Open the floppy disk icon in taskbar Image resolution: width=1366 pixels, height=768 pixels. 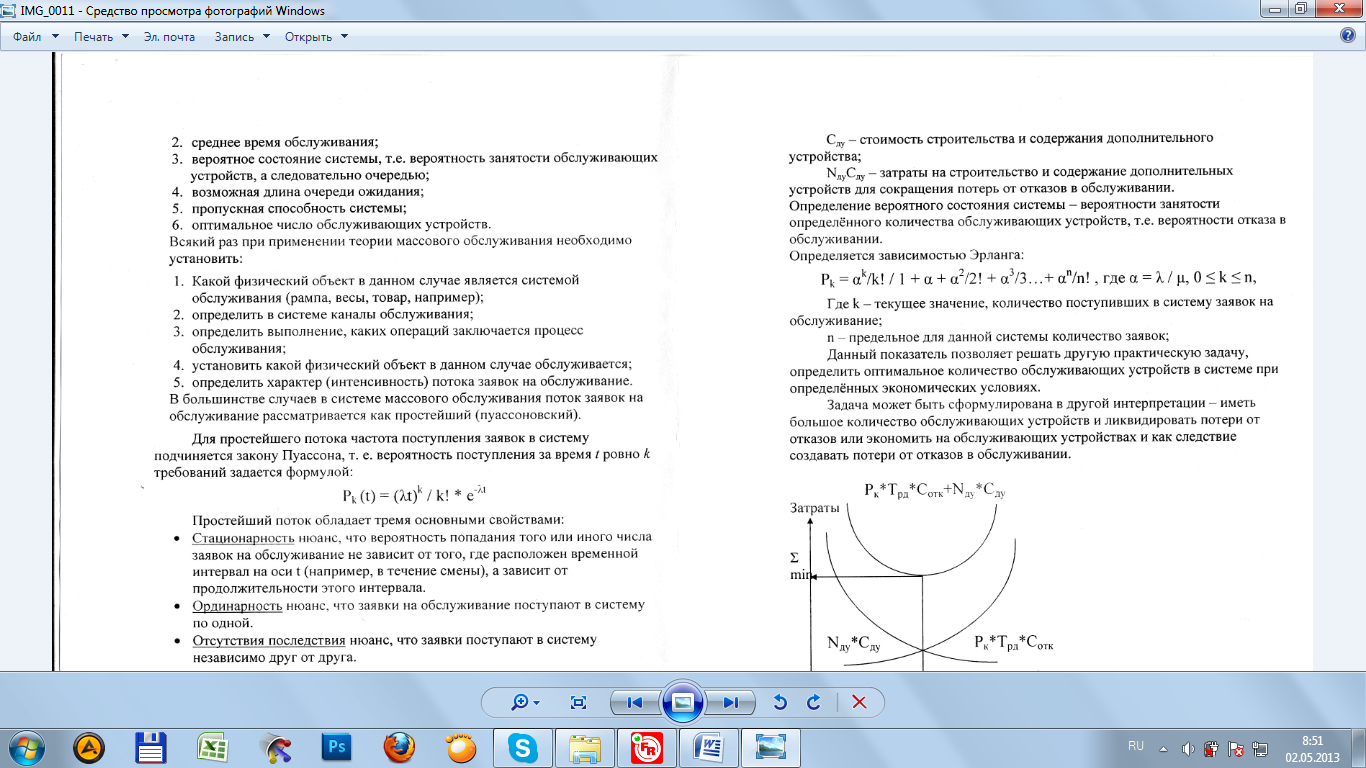151,747
